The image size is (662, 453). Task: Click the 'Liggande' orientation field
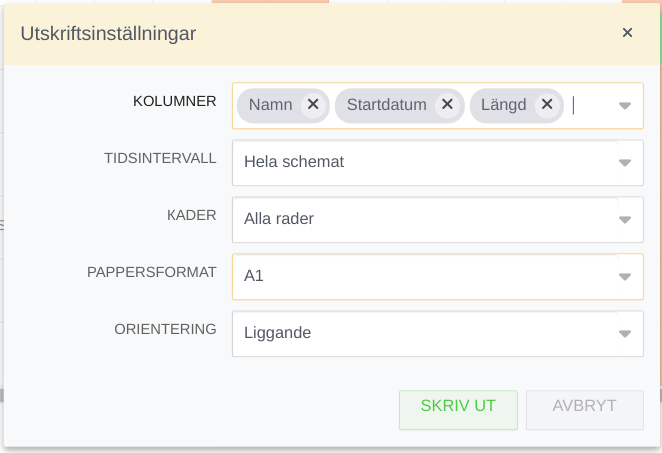tap(420, 333)
